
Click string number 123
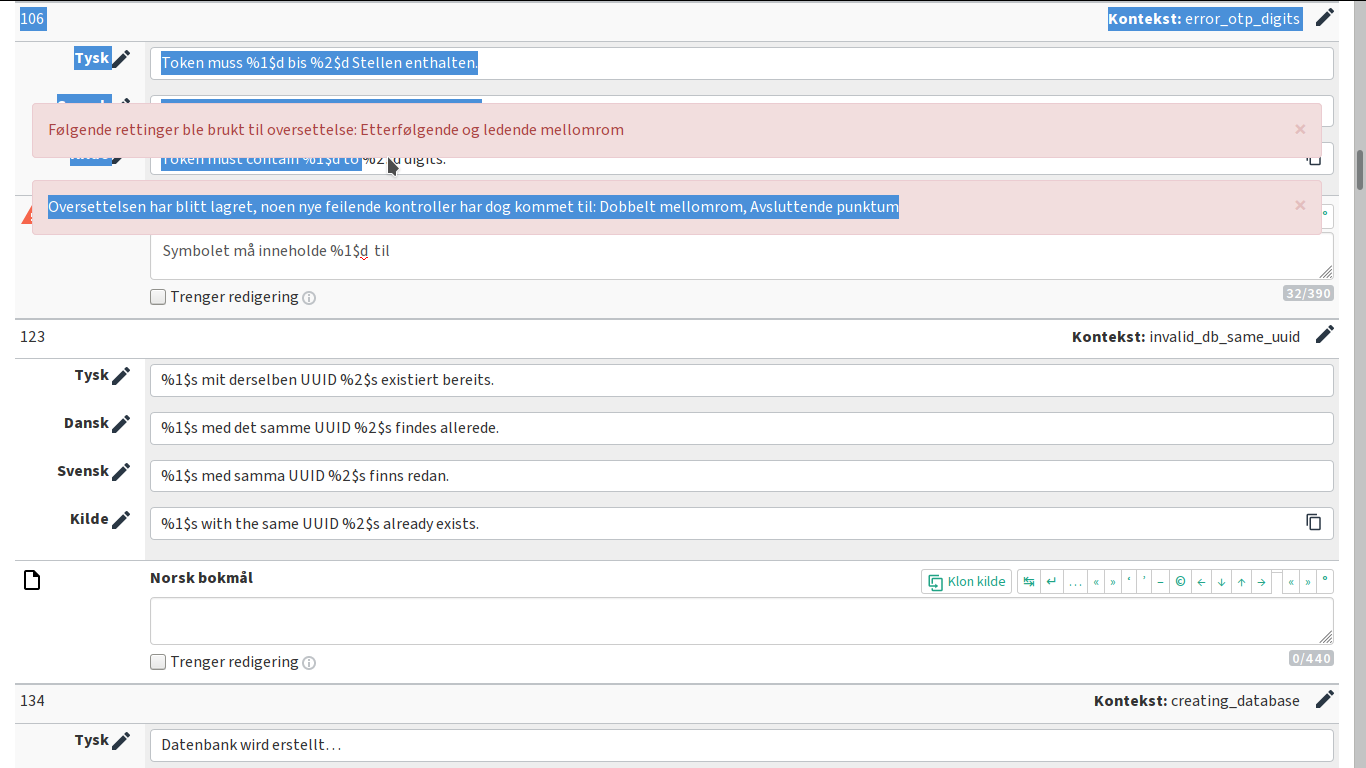(x=33, y=337)
